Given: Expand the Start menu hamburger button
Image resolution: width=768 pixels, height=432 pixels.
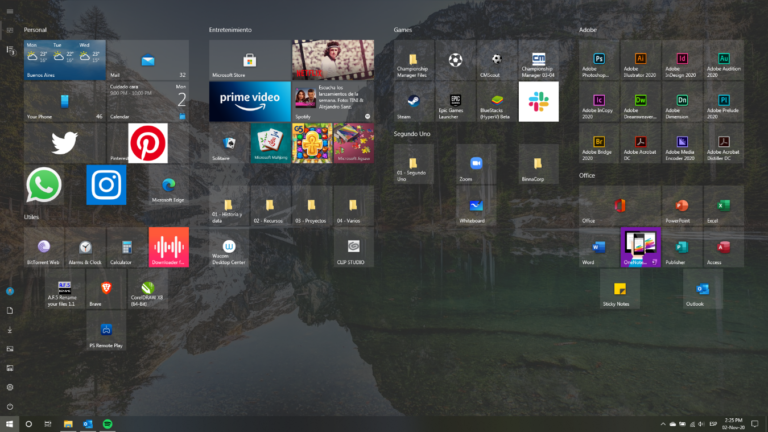Looking at the screenshot, I should 10,11.
